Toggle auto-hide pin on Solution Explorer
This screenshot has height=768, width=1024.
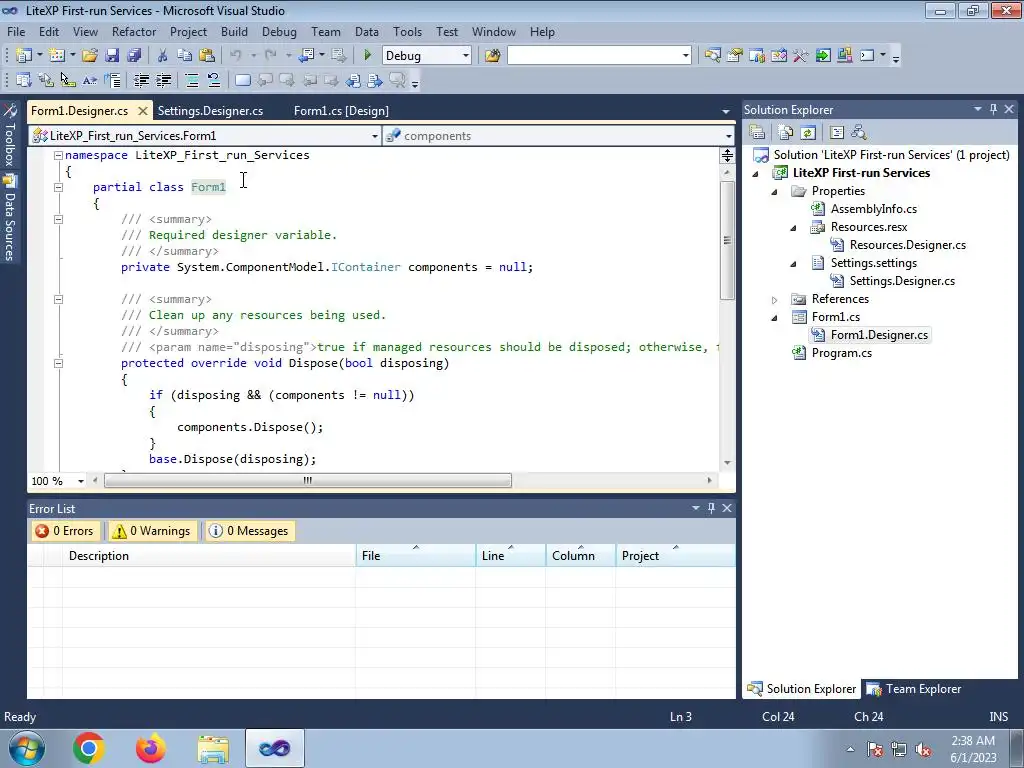(993, 109)
